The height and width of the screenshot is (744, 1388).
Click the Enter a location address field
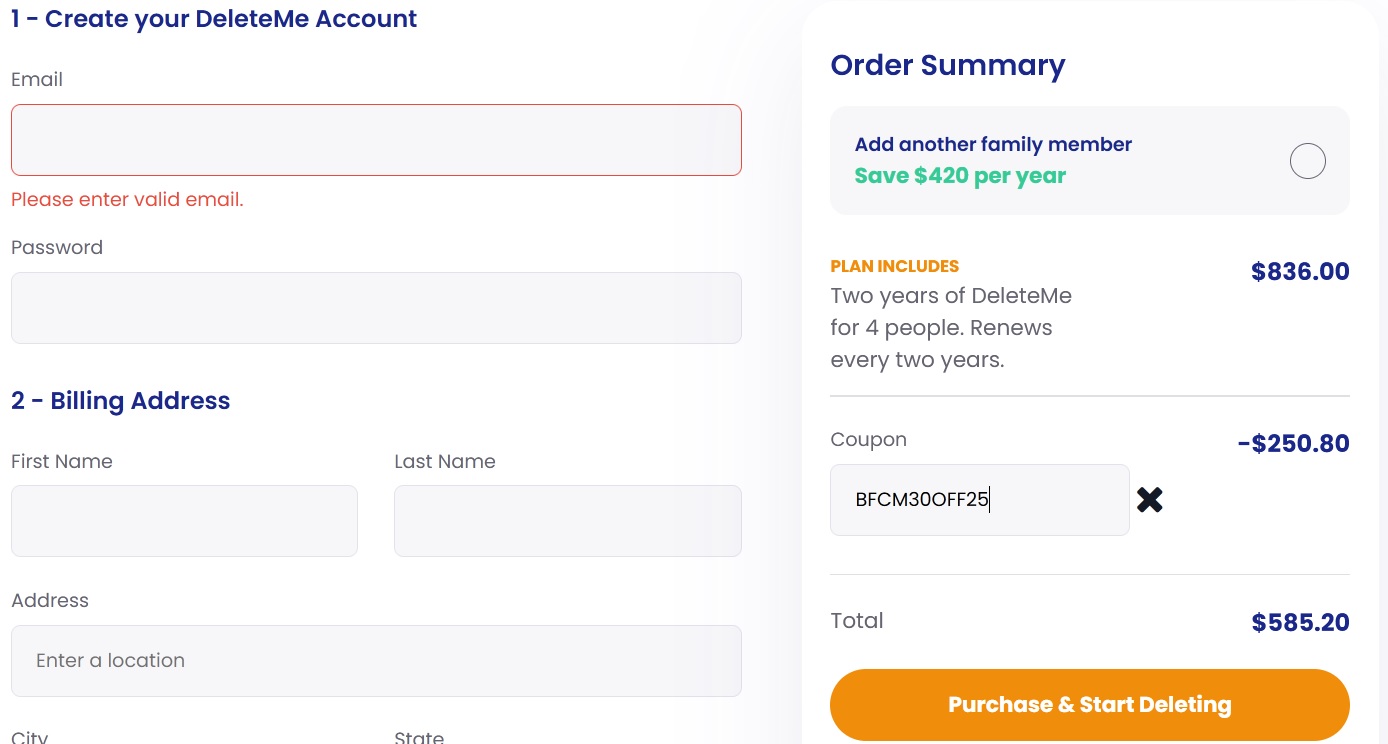(376, 660)
